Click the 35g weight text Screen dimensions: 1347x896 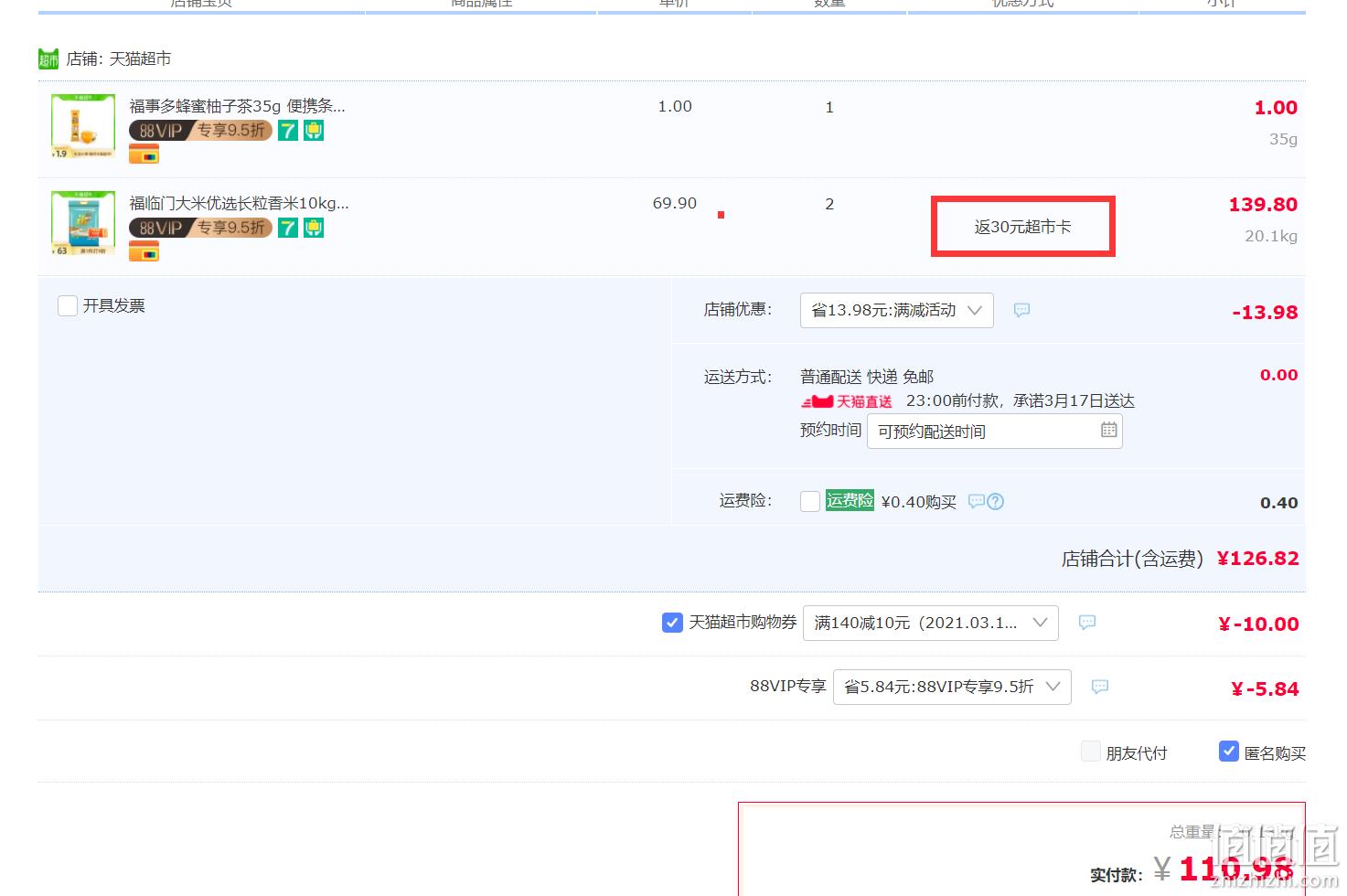coord(1283,139)
